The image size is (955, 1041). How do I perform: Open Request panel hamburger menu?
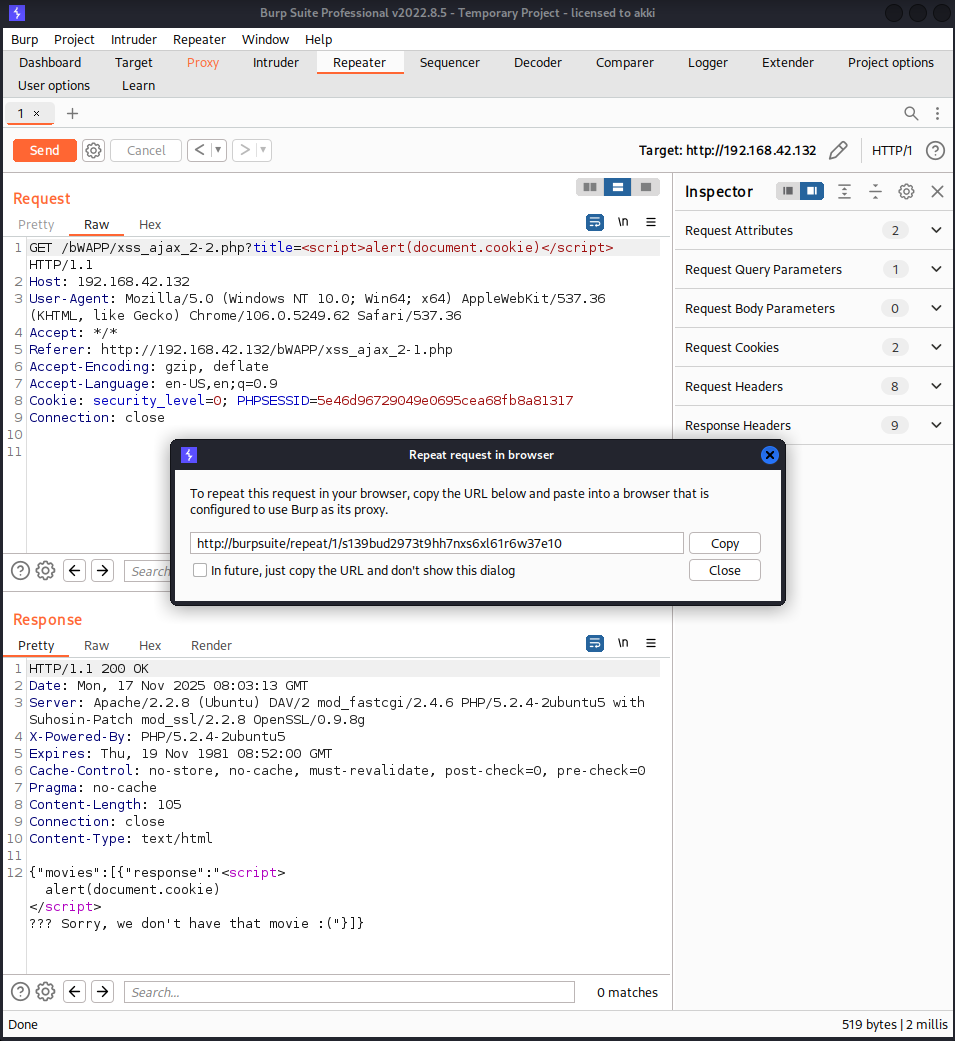point(651,222)
